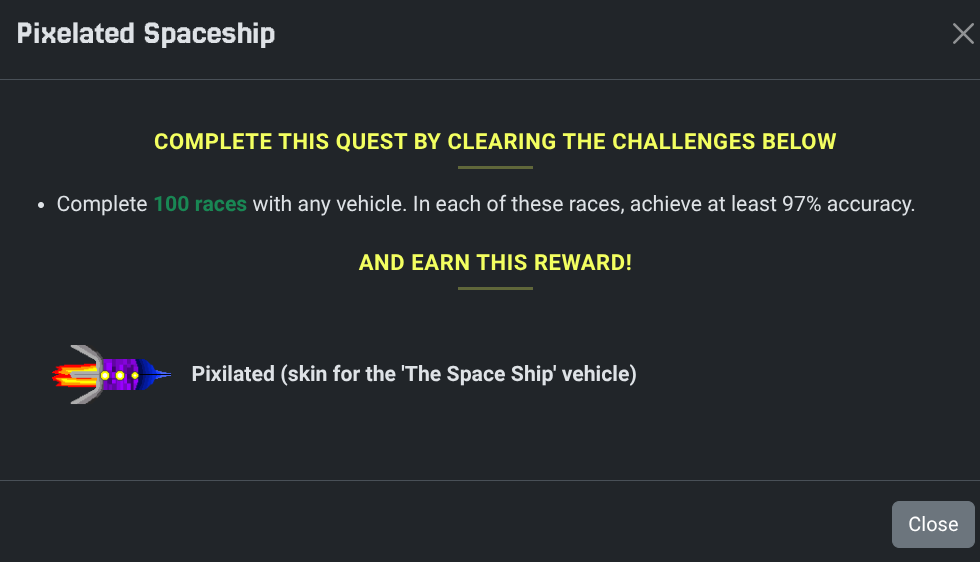Click the X icon in dialog header
This screenshot has width=980, height=562.
pos(962,34)
